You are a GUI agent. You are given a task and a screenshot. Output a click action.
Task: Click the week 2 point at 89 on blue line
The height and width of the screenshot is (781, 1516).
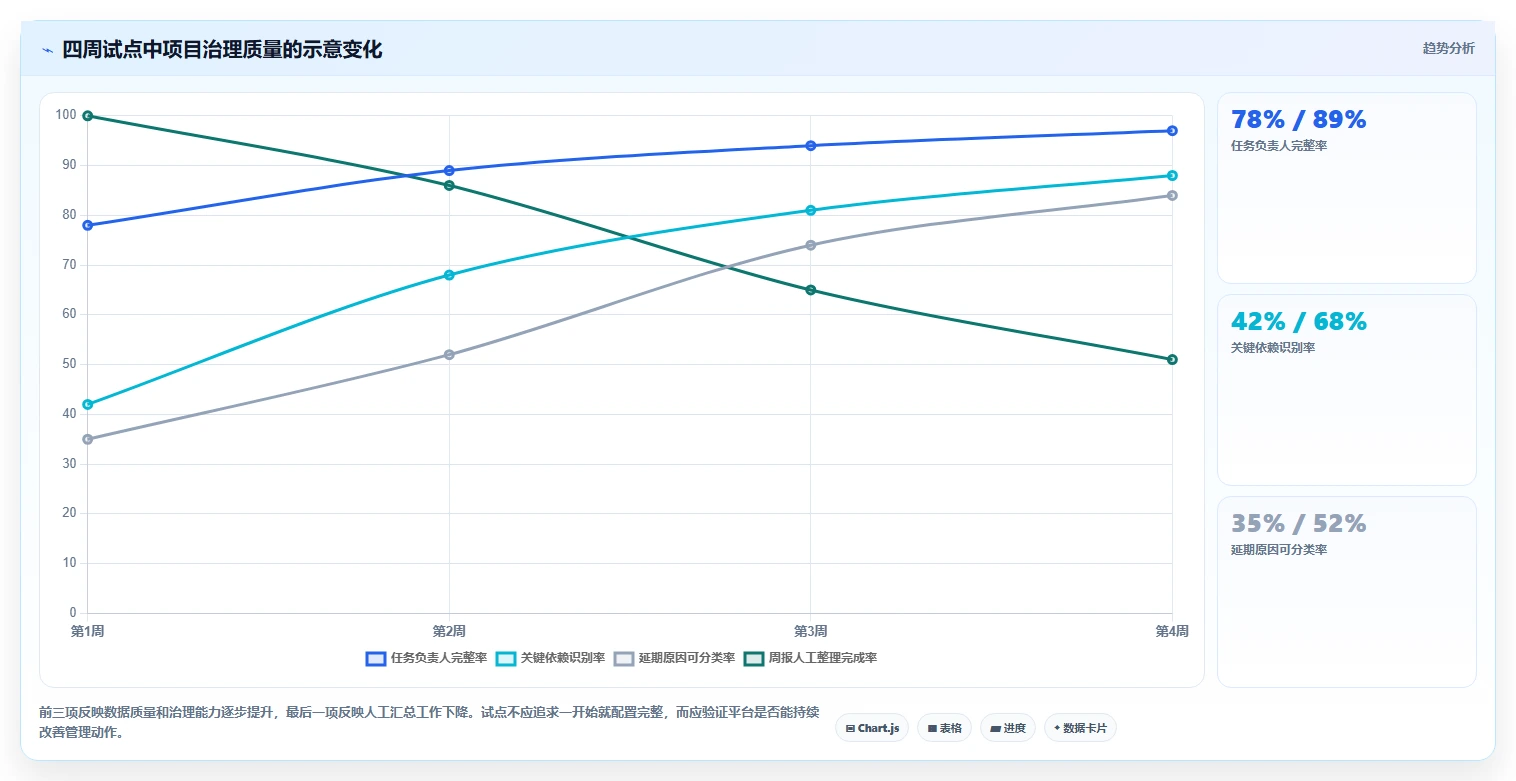pyautogui.click(x=449, y=170)
